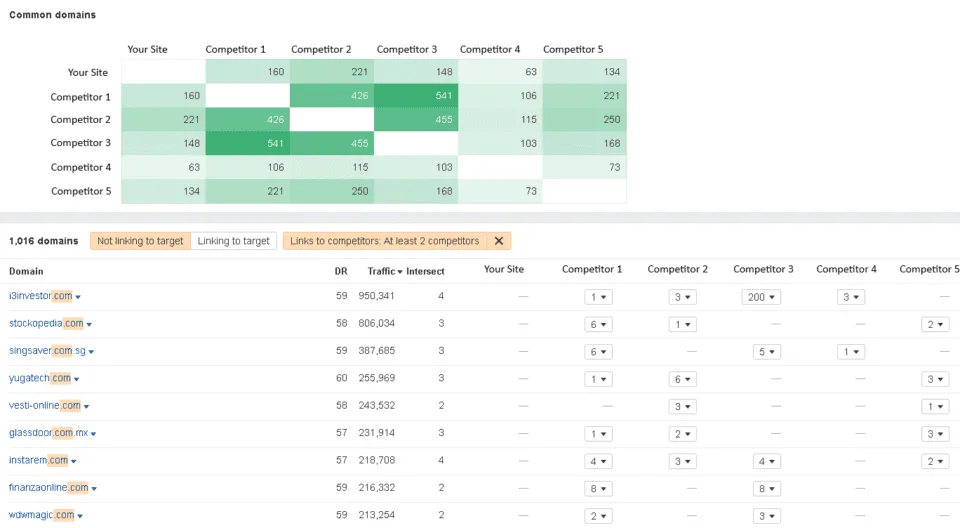
Task: Open wdwmagic.com domain link
Action: pos(42,515)
